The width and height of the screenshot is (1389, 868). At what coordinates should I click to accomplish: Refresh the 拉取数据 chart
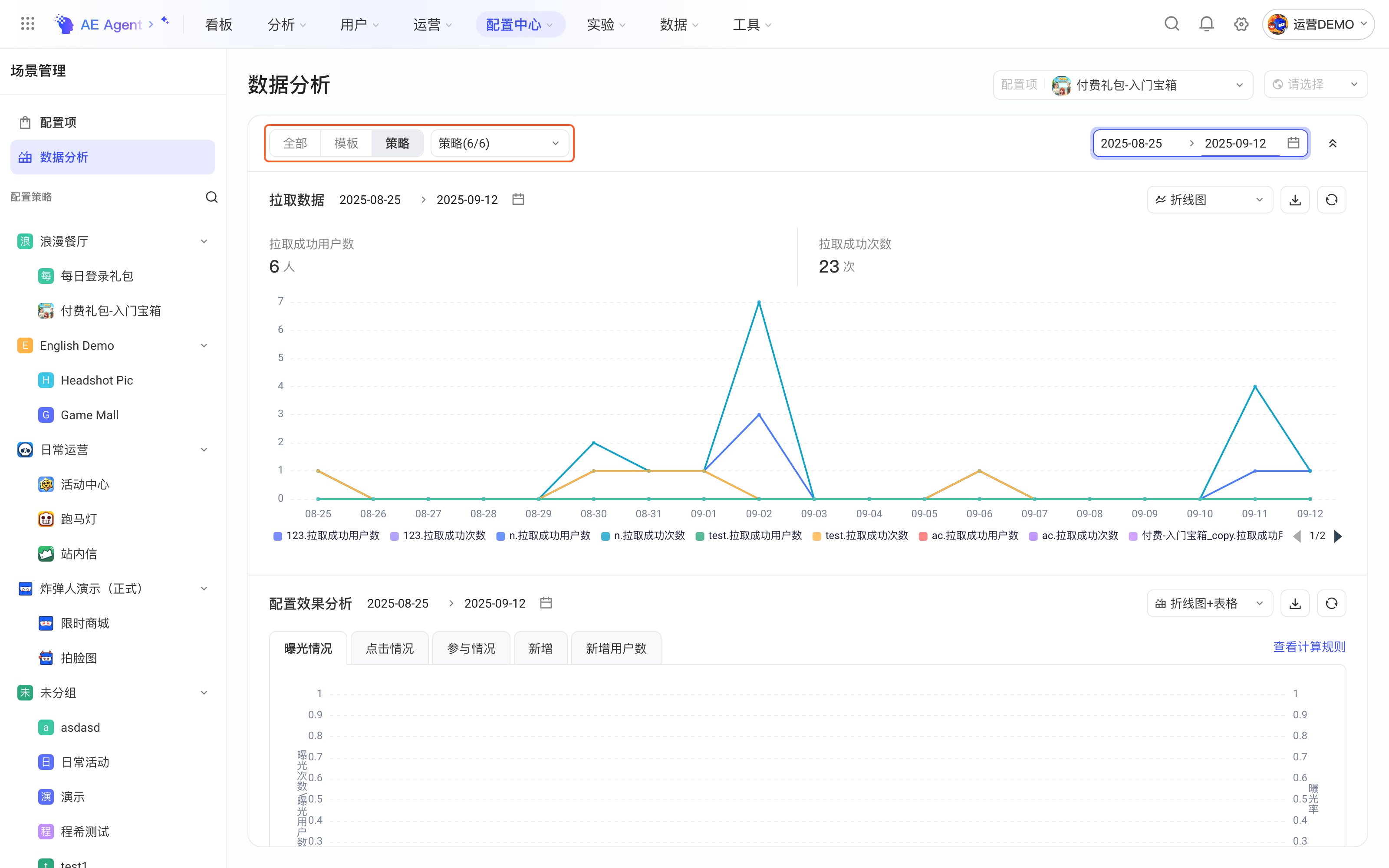click(1332, 200)
